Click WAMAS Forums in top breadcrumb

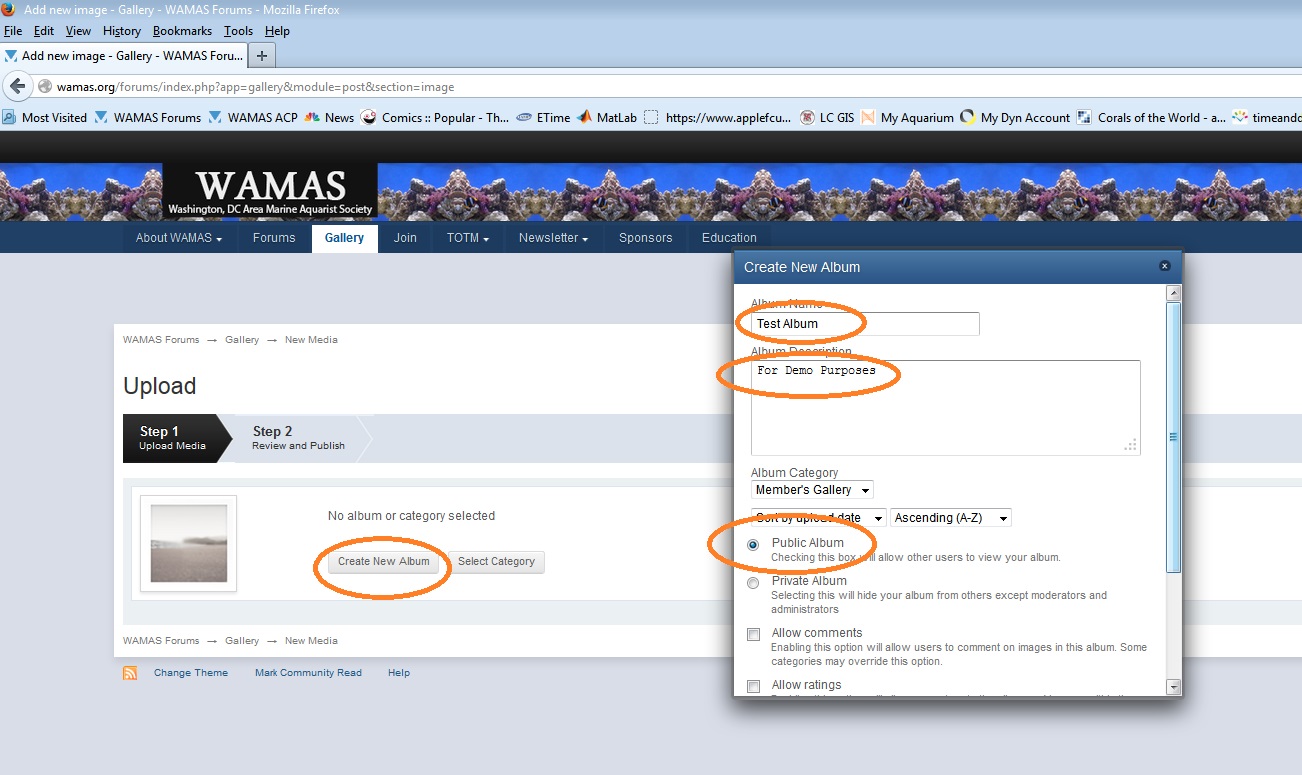tap(161, 340)
